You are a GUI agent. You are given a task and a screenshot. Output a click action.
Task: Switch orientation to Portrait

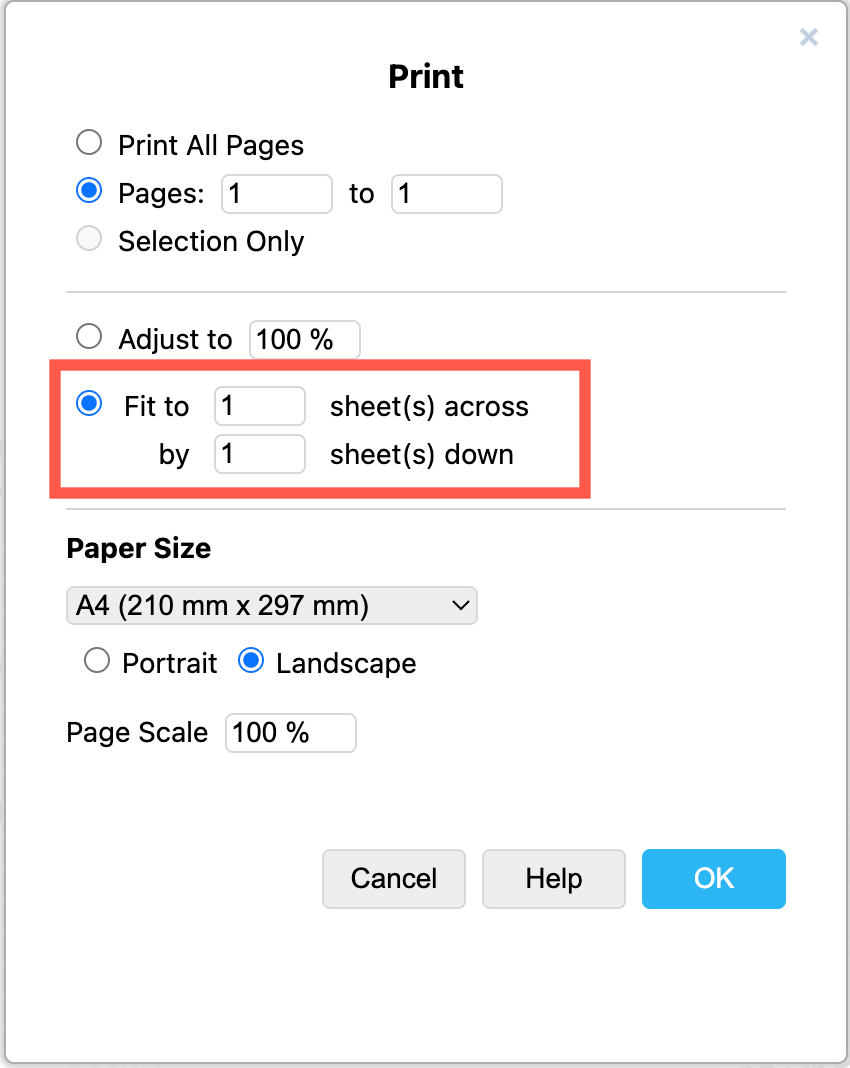(x=96, y=660)
